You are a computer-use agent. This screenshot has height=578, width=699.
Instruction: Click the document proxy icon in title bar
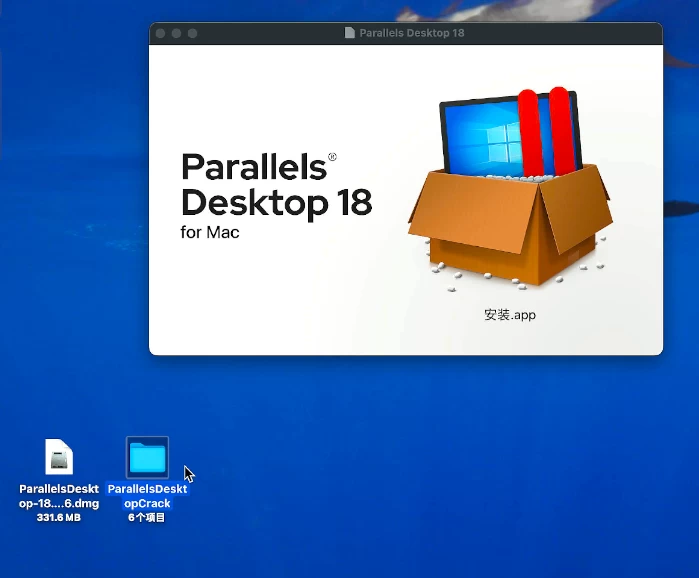tap(350, 33)
